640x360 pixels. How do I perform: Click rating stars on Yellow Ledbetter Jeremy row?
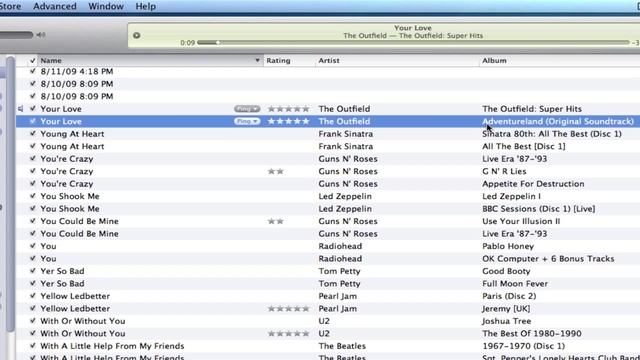coord(289,309)
